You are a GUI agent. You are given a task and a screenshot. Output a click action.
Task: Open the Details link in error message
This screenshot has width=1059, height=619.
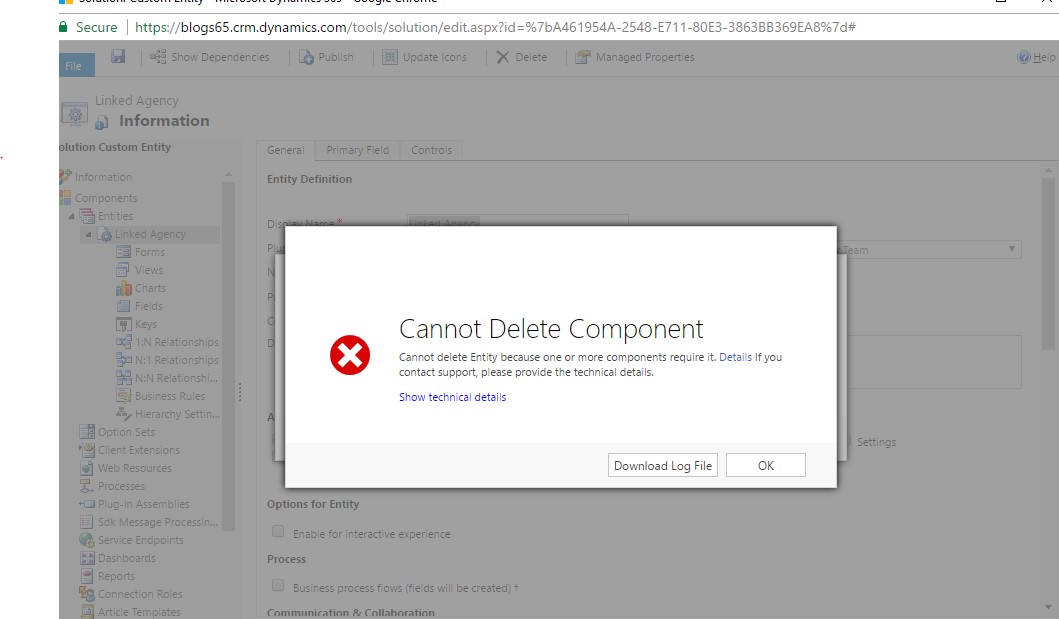click(x=735, y=357)
